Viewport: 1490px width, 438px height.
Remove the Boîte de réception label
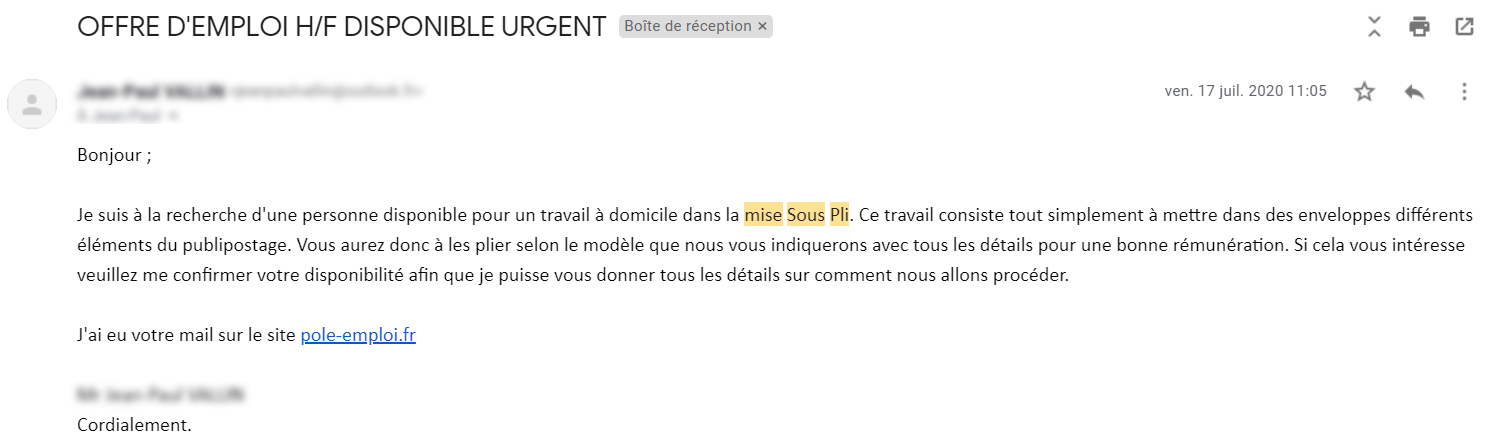(x=763, y=27)
